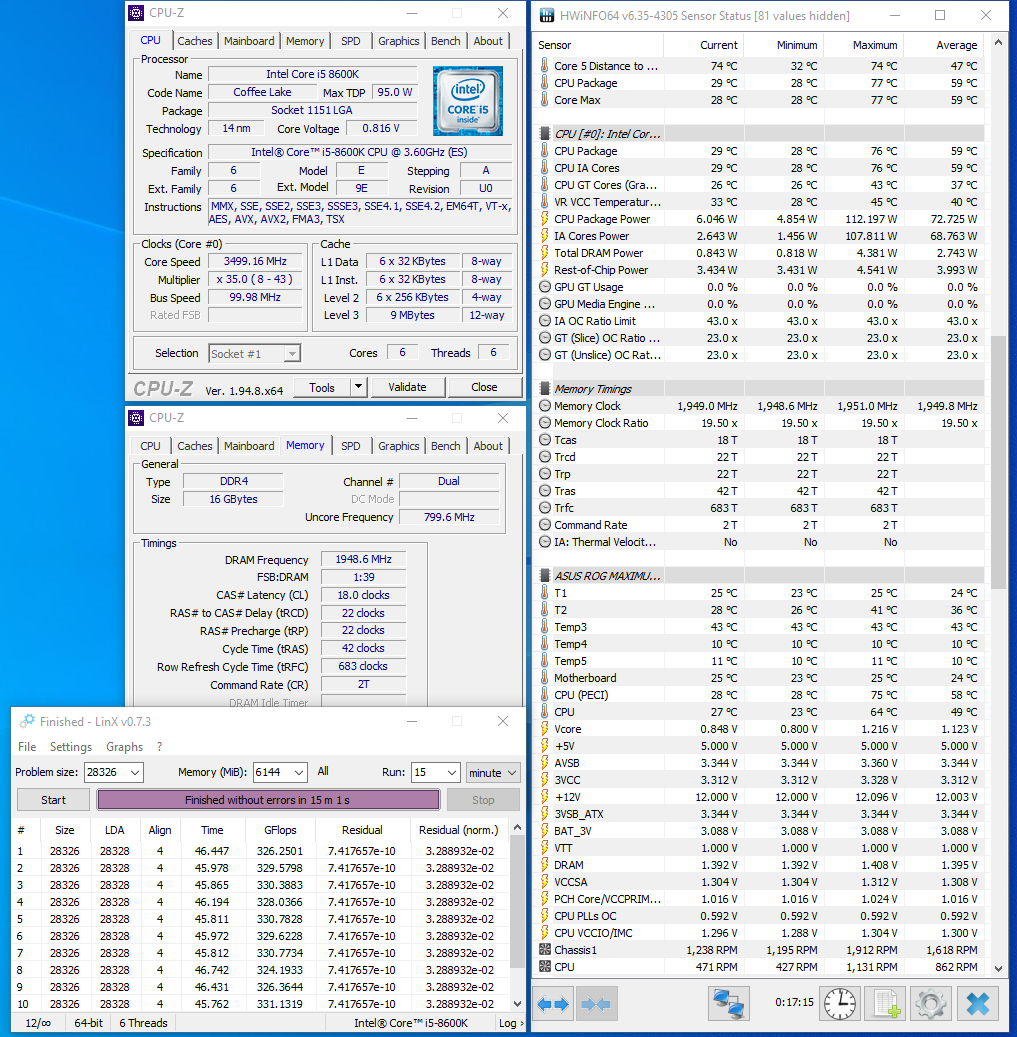
Task: Click the Tools button in CPU-Z
Action: 321,387
